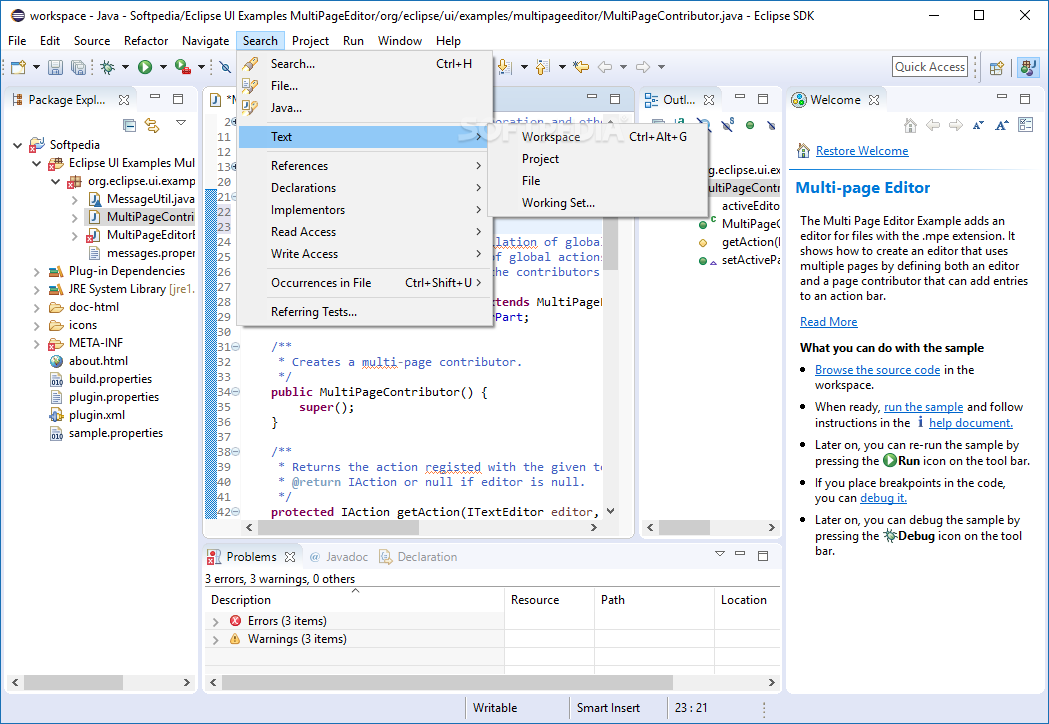The image size is (1049, 724).
Task: Select Workspace in the Text submenu
Action: point(597,137)
